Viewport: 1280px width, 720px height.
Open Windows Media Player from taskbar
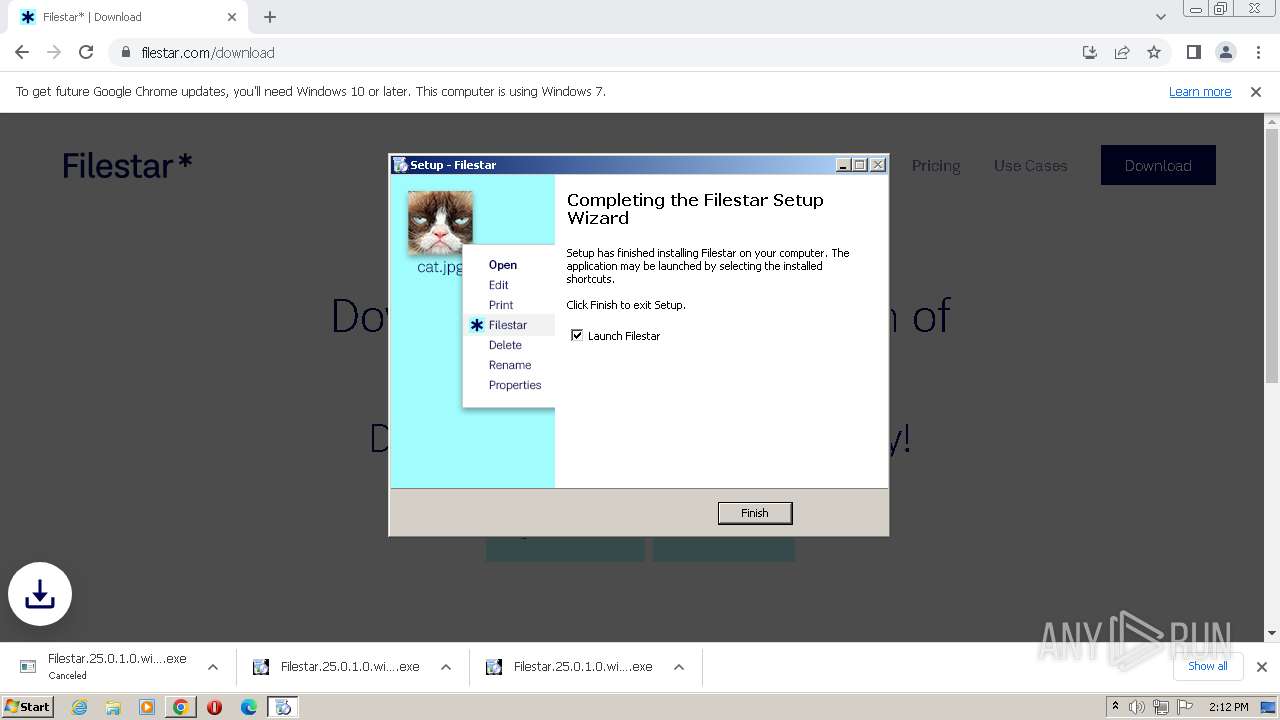coord(147,707)
